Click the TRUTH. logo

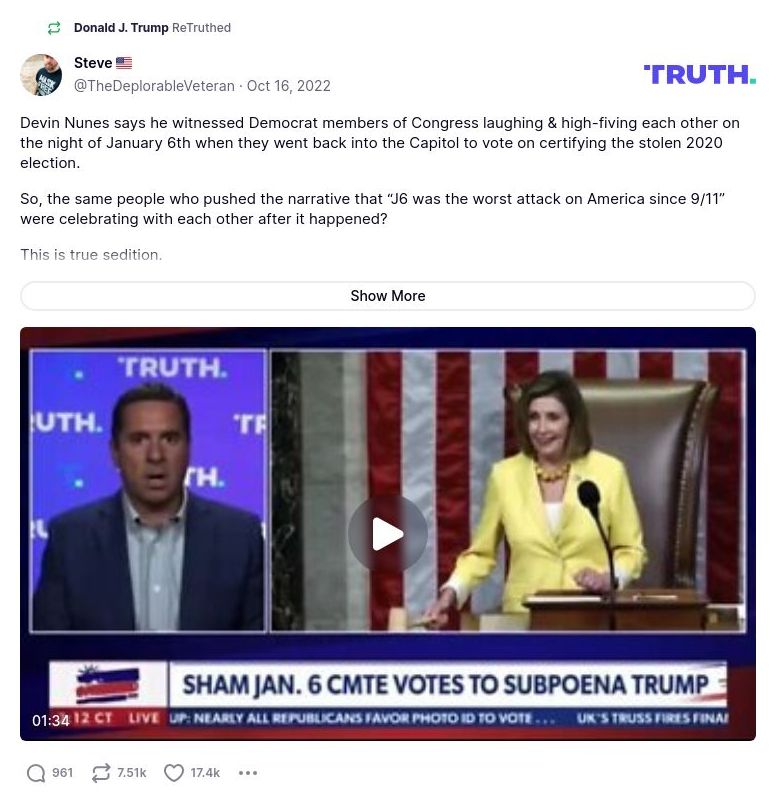pos(699,75)
